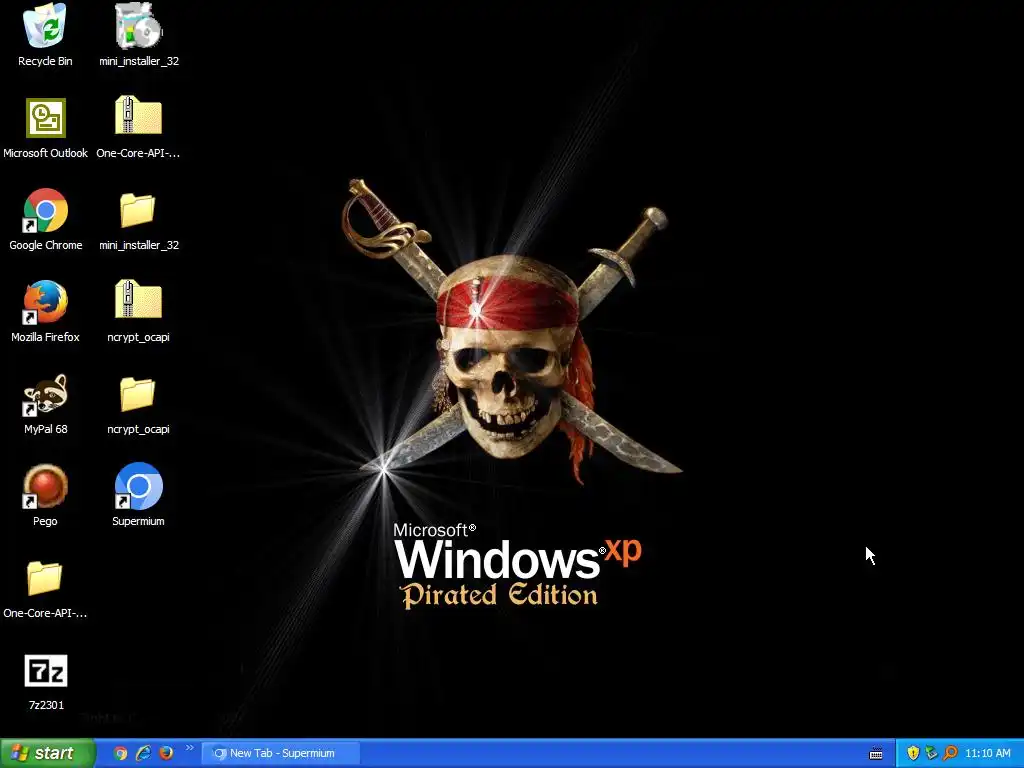
Task: Select the plain ncrypt_ocapi folder icon
Action: tap(138, 394)
